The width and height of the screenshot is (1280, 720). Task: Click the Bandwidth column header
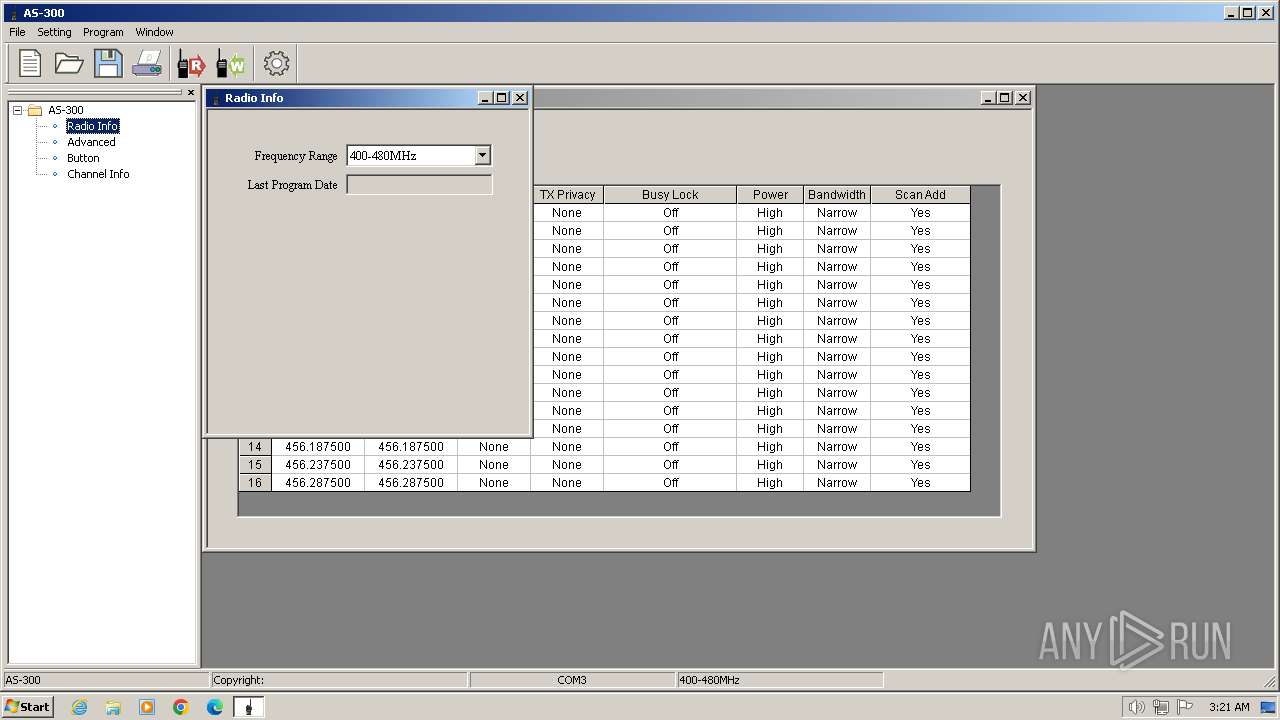tap(837, 195)
